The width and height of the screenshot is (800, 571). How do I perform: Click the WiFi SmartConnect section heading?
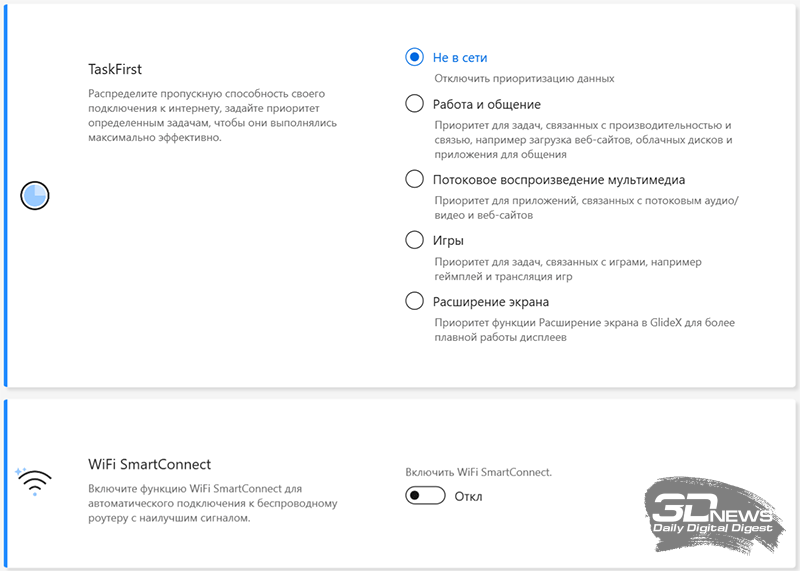pyautogui.click(x=149, y=464)
